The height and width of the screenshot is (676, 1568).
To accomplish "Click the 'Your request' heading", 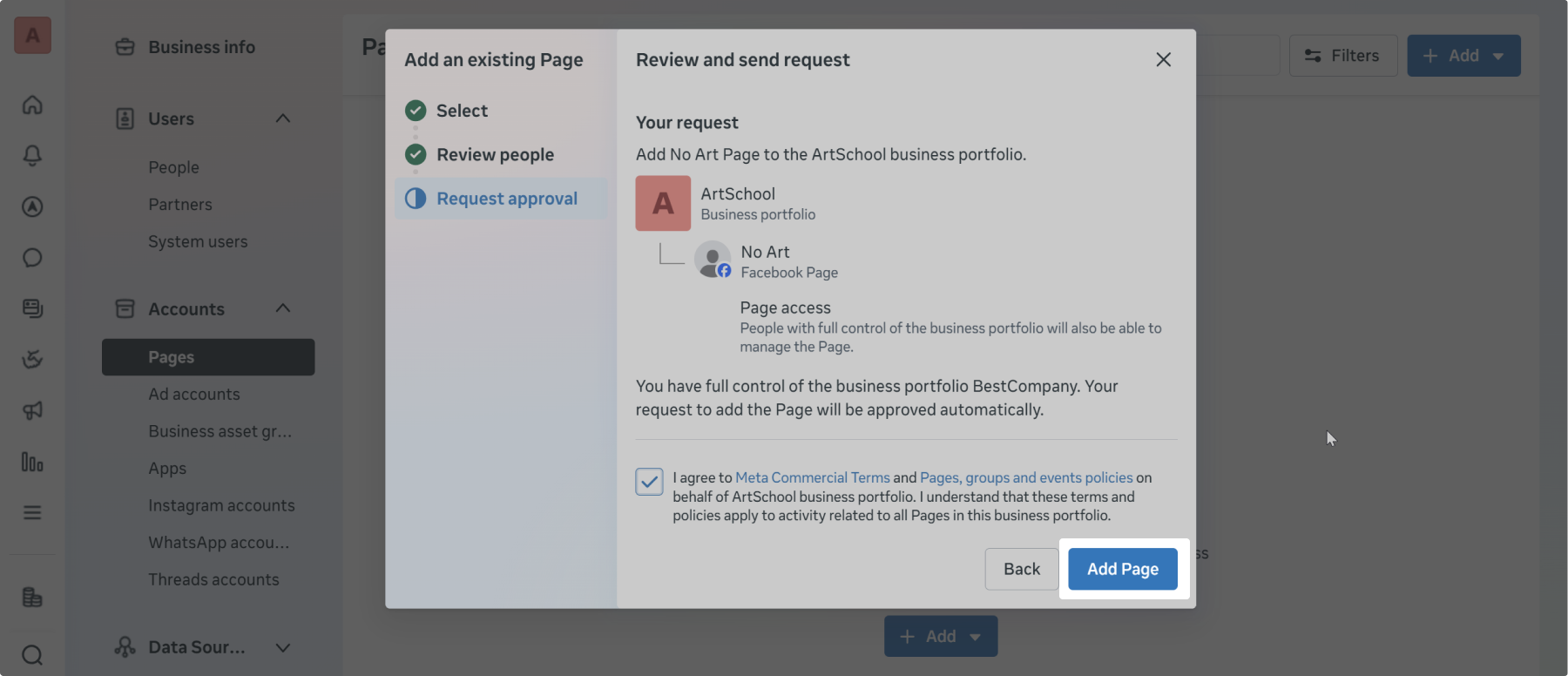I will 686,123.
